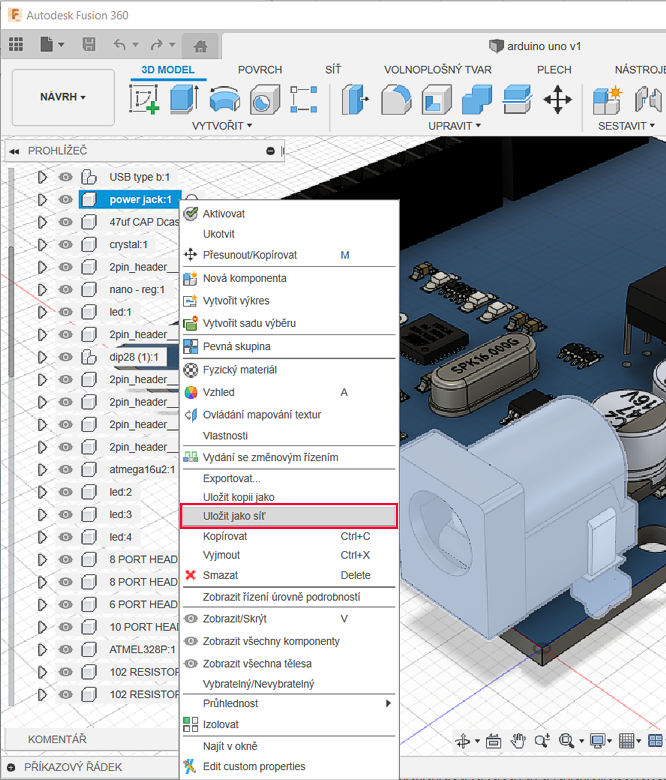666x780 pixels.
Task: Select the Press Pull tool
Action: coord(355,98)
